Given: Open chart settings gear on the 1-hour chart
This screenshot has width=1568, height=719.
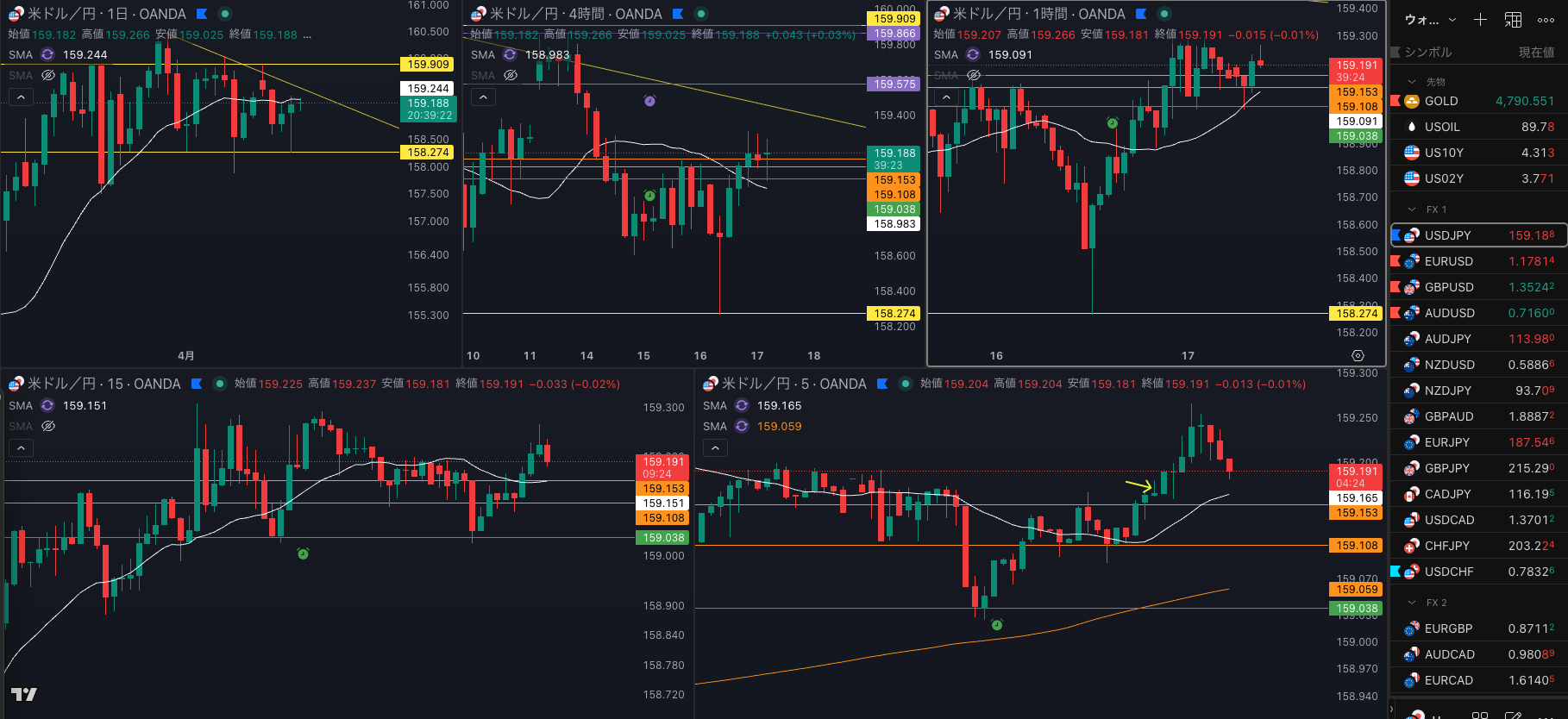Looking at the screenshot, I should click(x=1358, y=355).
